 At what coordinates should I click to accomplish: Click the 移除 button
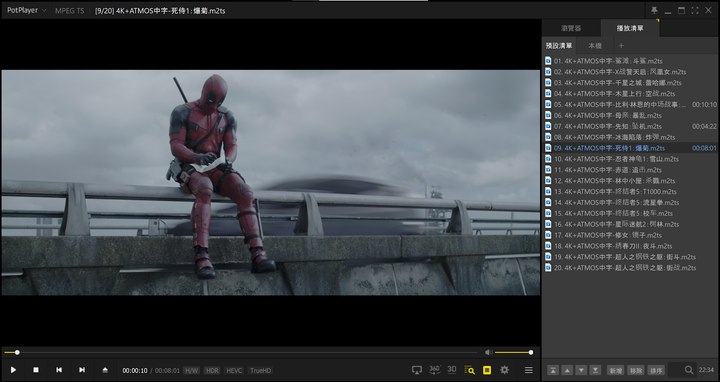(x=636, y=370)
